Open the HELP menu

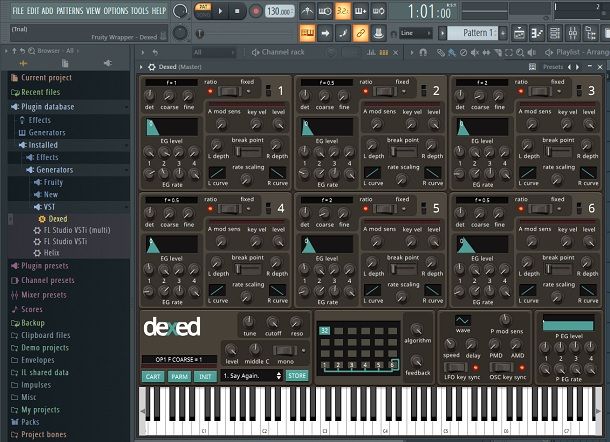click(x=159, y=11)
